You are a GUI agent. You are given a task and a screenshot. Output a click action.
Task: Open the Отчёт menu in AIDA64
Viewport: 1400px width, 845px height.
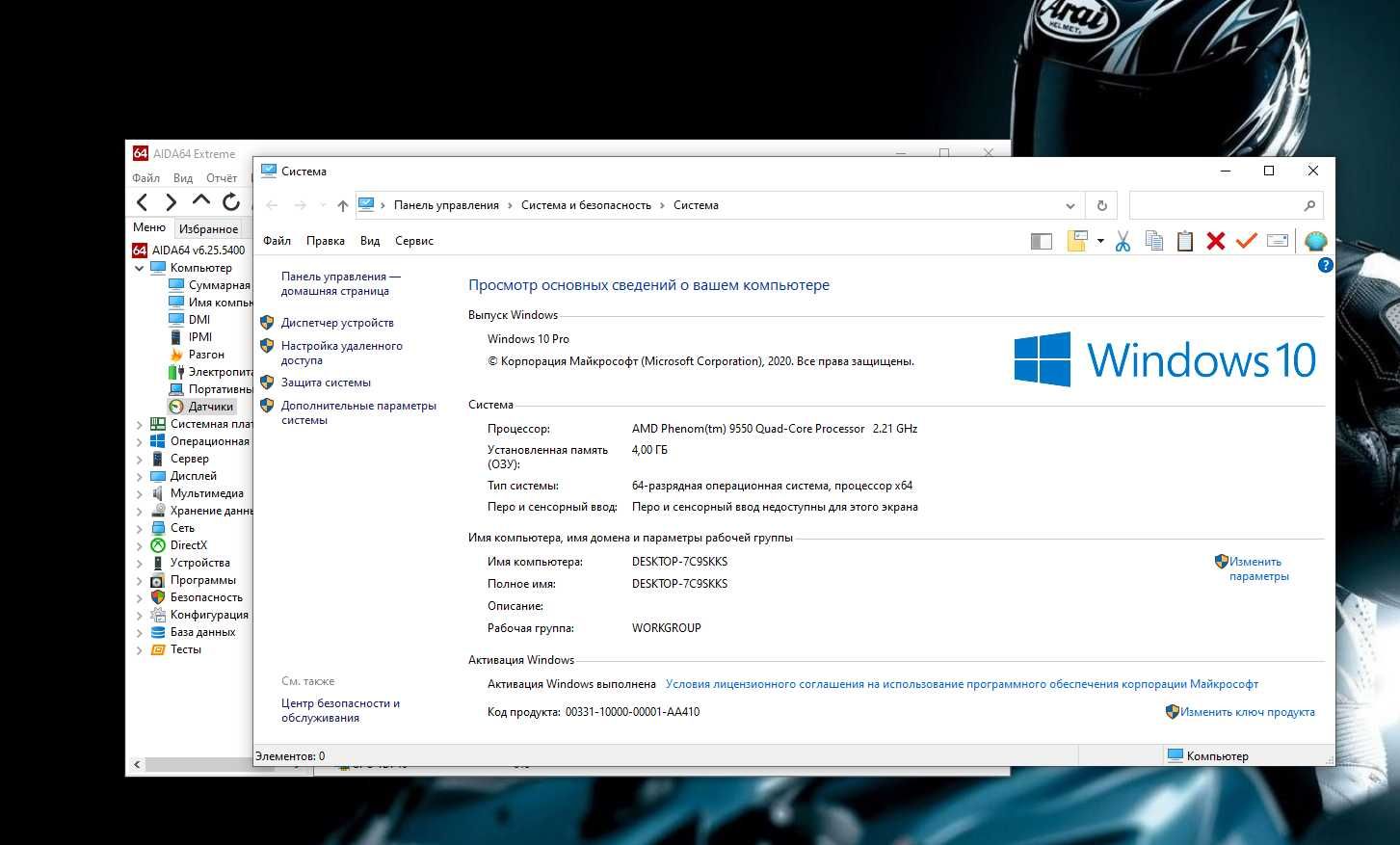222,178
